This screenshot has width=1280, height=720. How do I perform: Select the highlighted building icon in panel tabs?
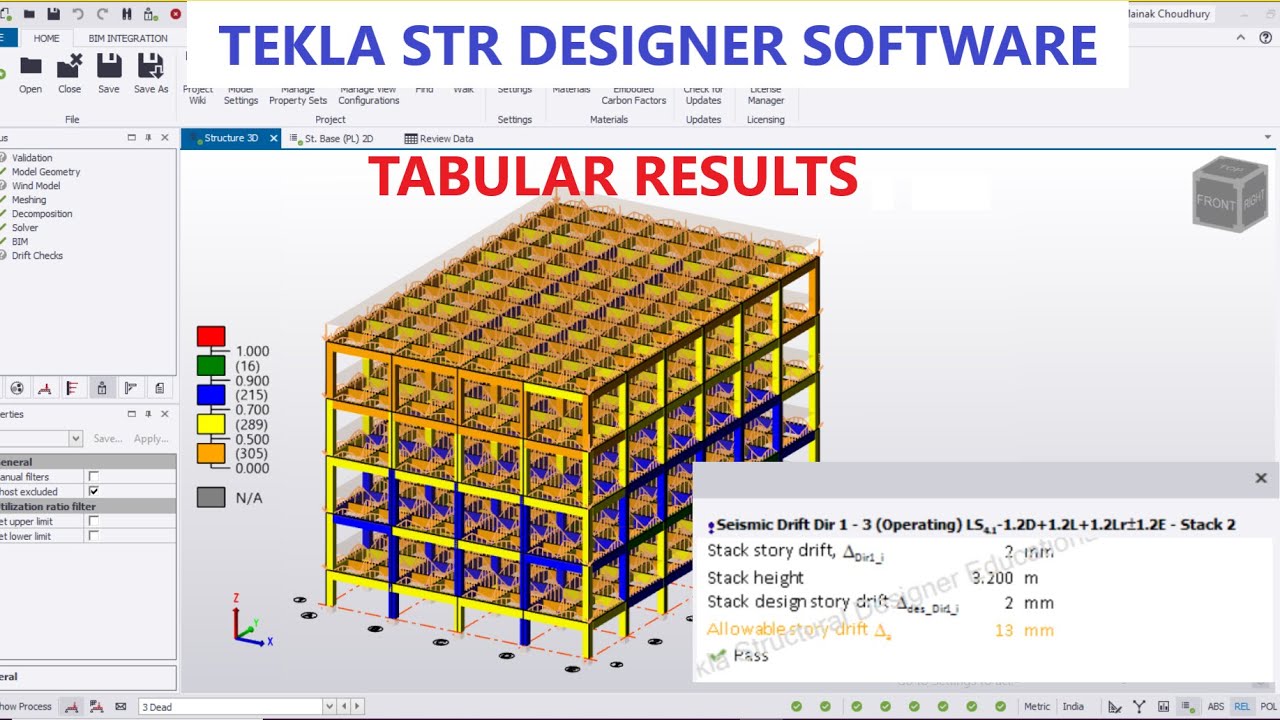[101, 388]
